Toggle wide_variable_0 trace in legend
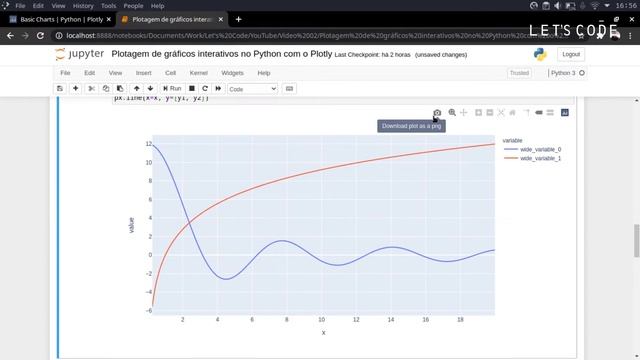640x360 pixels. pyautogui.click(x=533, y=149)
